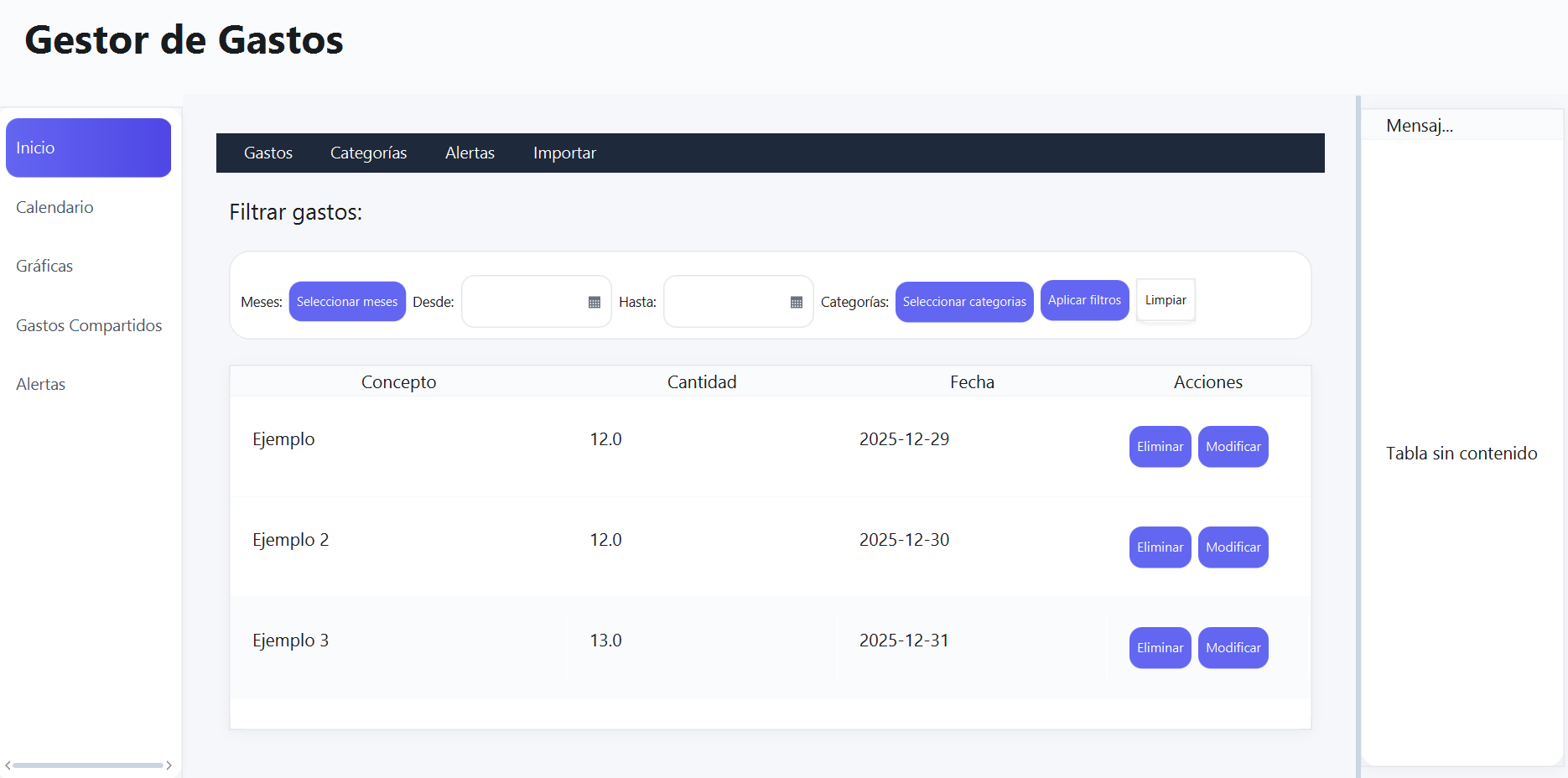Switch to the Calendario sidebar tab
This screenshot has width=1568, height=778.
[x=55, y=207]
